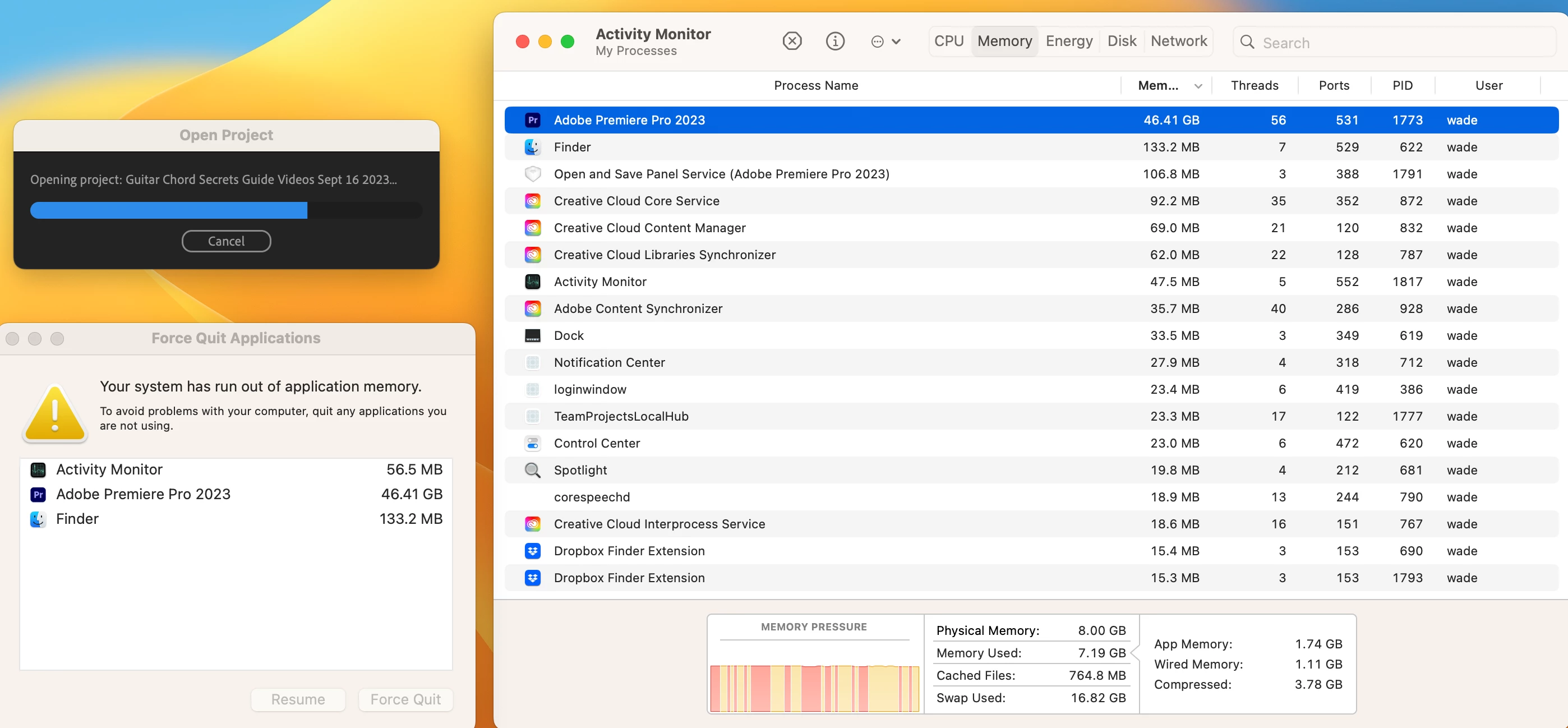The height and width of the screenshot is (728, 1568).
Task: Switch to the Network tab
Action: pos(1178,41)
